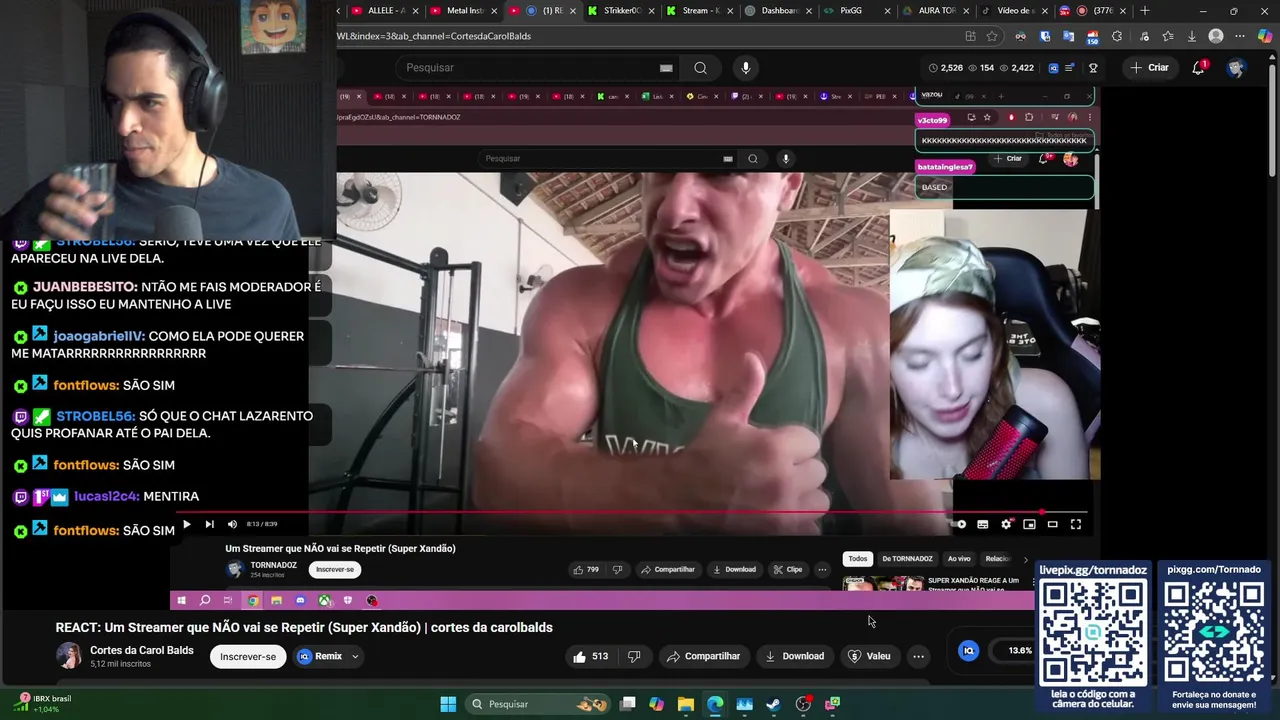The image size is (1280, 720).
Task: Open Windows Start menu button
Action: pyautogui.click(x=448, y=704)
